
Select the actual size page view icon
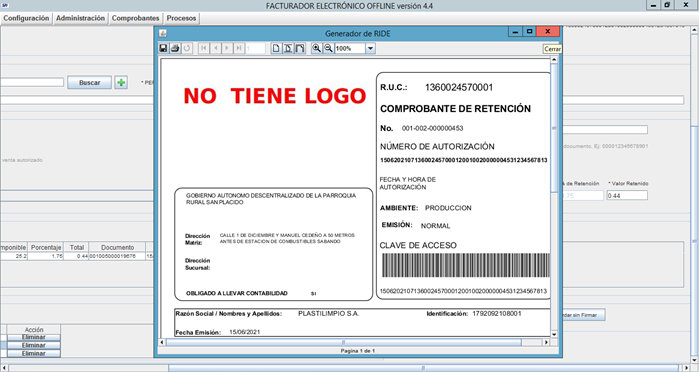pos(276,48)
